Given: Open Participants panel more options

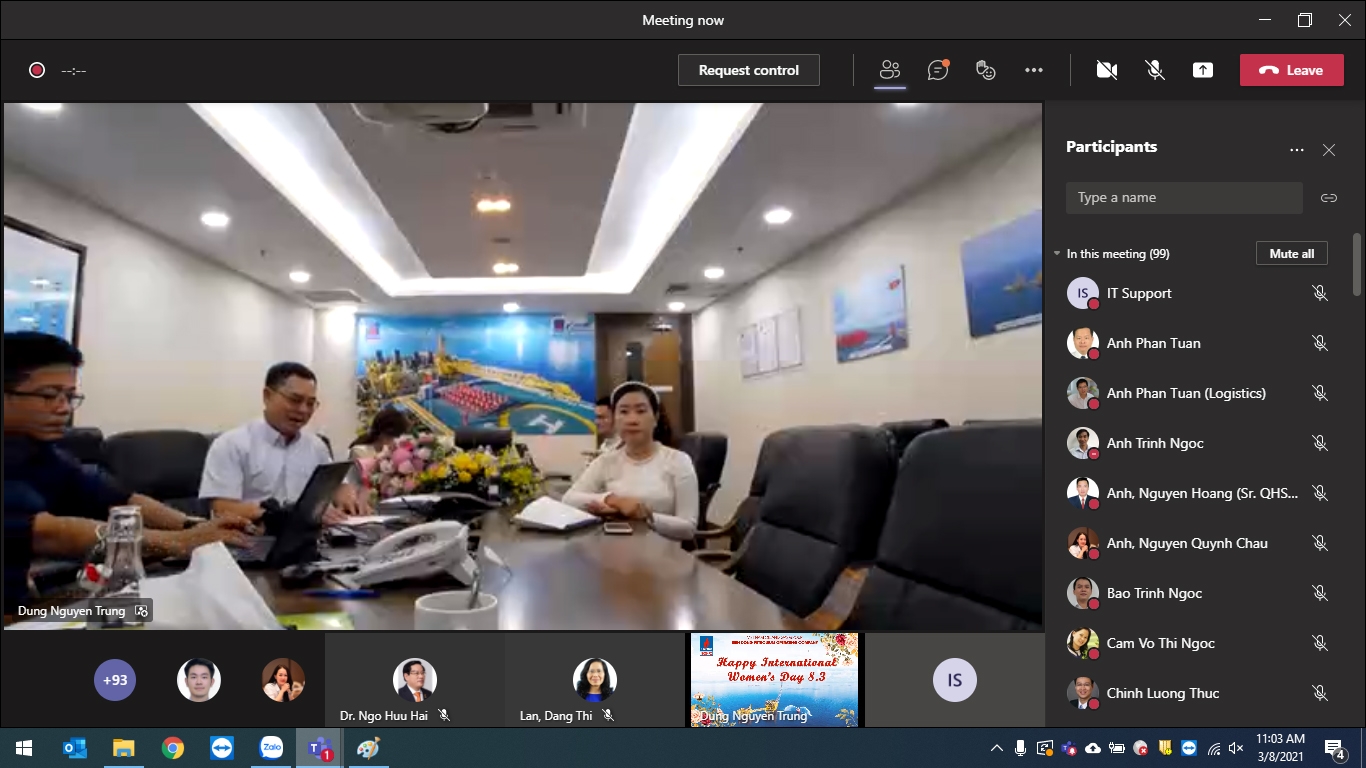Looking at the screenshot, I should pos(1296,150).
